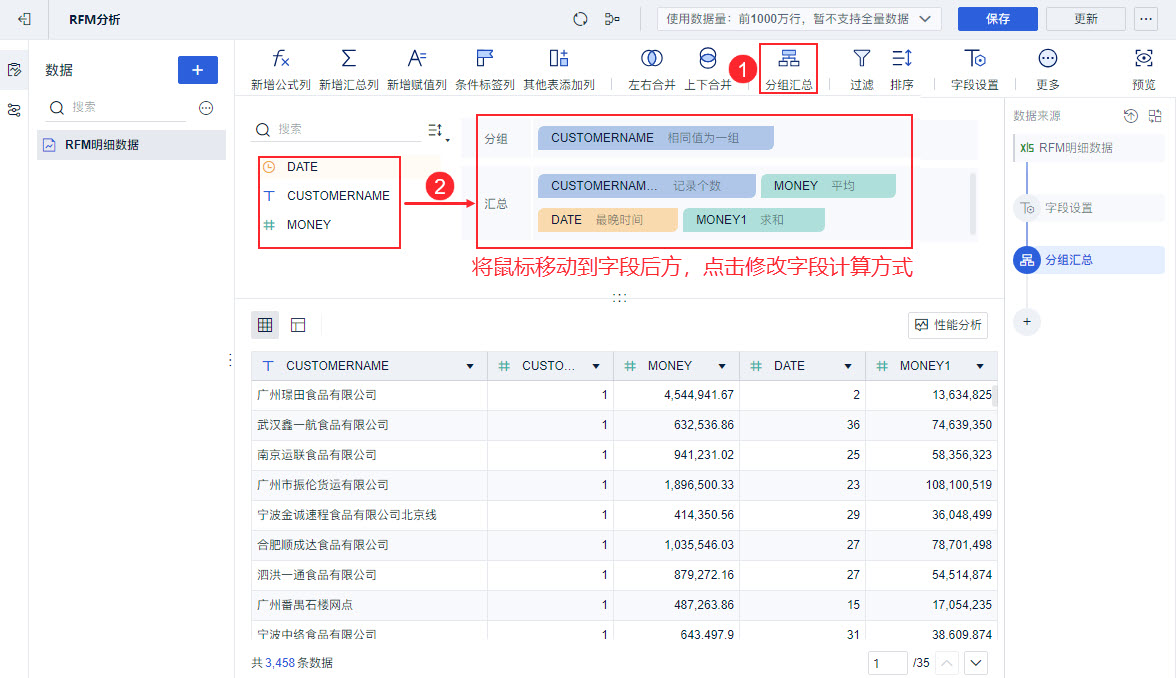
Task: Click the refresh circle icon in top bar
Action: click(580, 19)
